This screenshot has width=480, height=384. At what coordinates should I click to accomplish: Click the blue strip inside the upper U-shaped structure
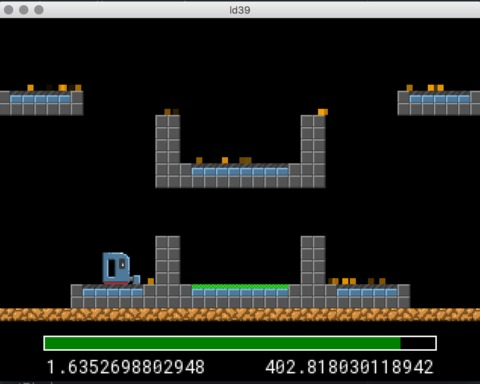point(240,172)
